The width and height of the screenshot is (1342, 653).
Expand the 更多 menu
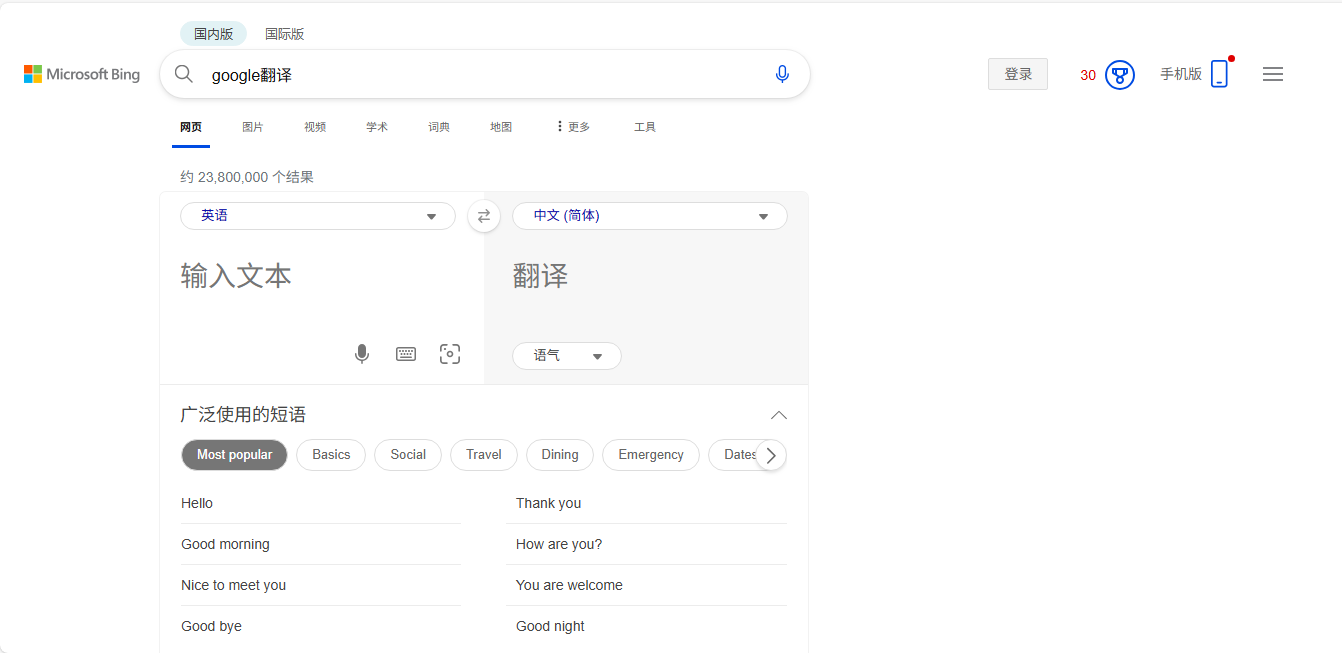(573, 127)
